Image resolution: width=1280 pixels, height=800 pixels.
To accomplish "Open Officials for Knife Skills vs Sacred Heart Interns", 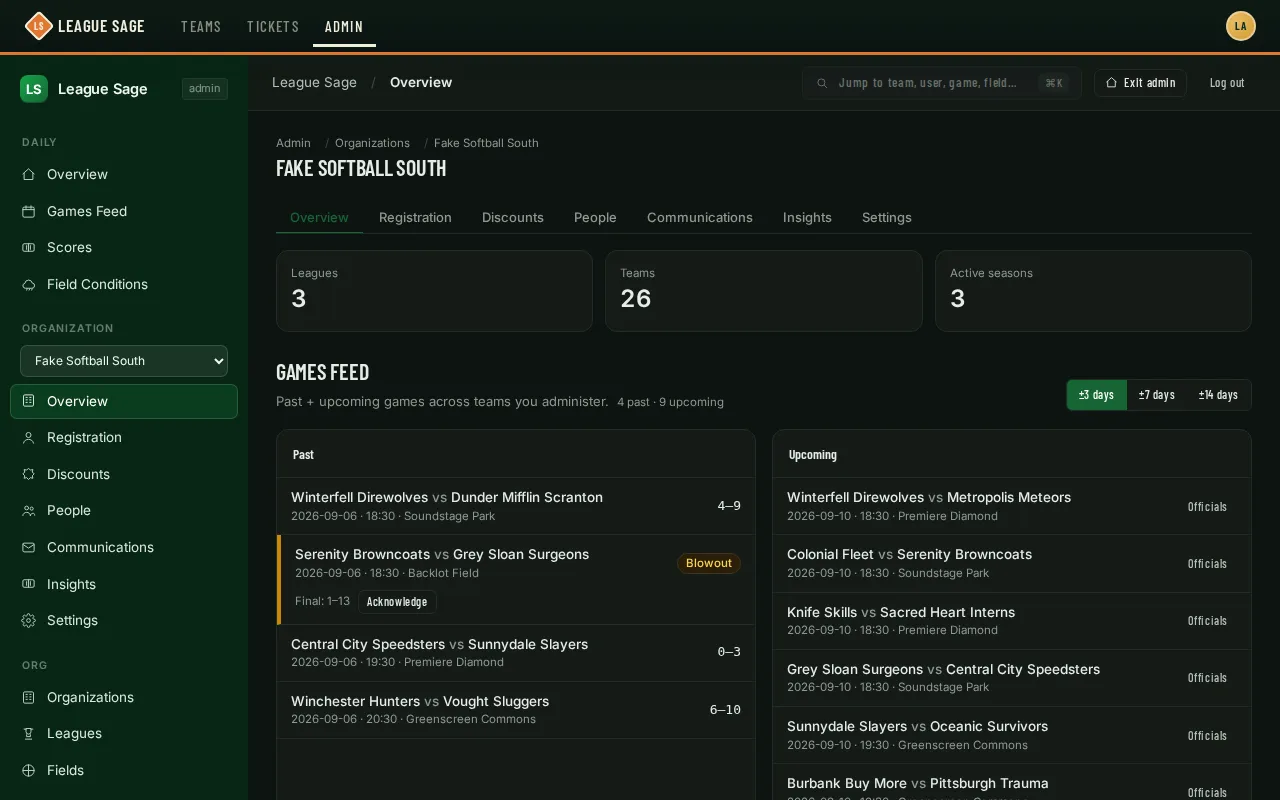I will coord(1207,621).
